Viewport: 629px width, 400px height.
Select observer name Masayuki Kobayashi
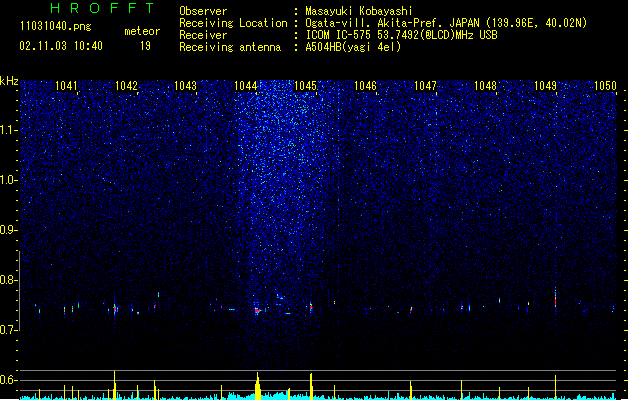(x=359, y=11)
